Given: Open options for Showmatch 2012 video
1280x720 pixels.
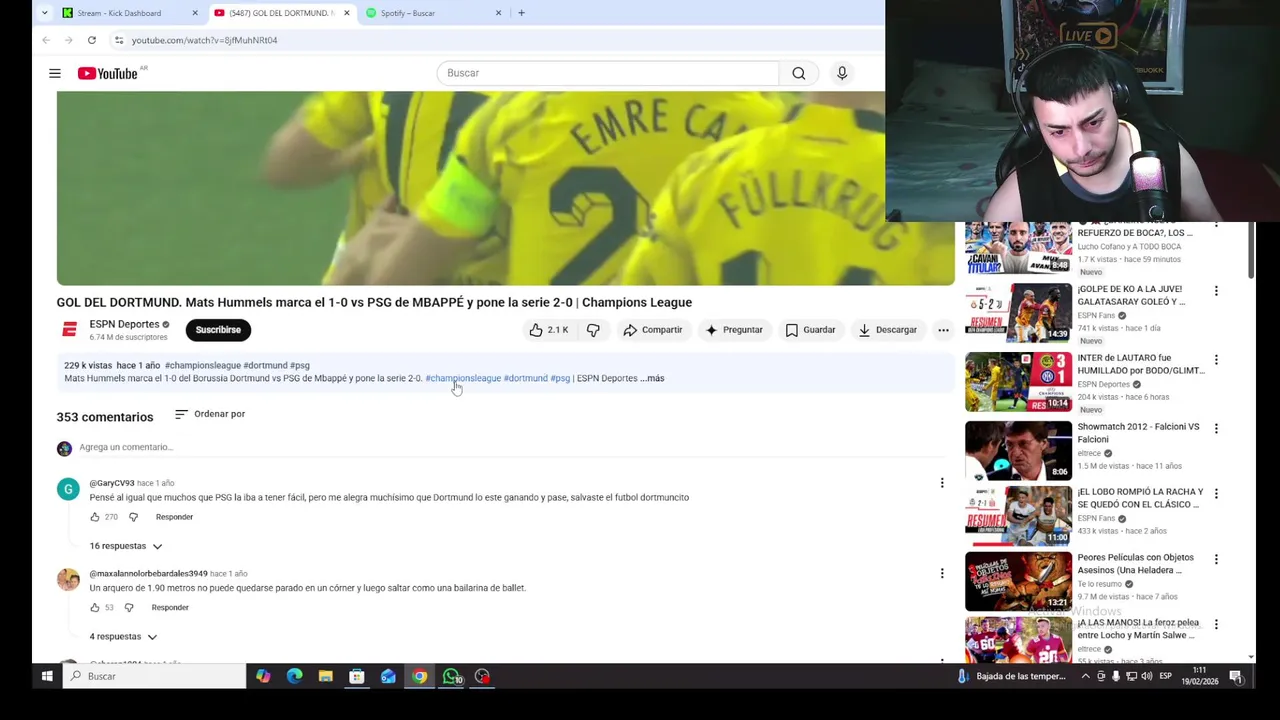Looking at the screenshot, I should coord(1216,428).
